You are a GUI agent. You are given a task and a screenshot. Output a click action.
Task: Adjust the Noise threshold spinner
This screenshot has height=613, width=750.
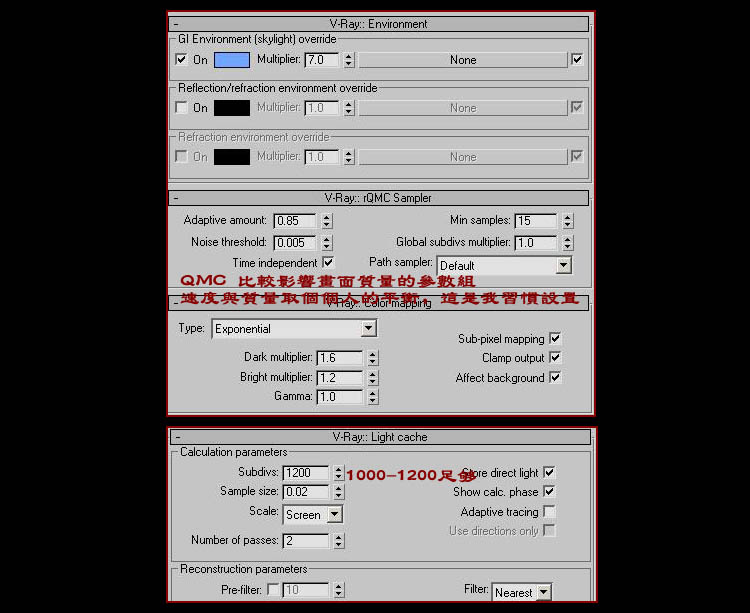(327, 242)
